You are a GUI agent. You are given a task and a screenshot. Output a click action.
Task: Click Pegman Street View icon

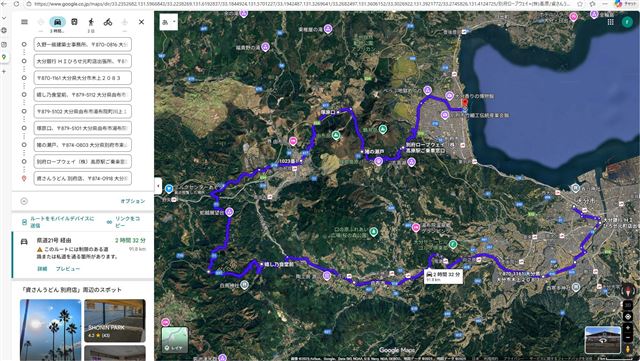coord(628,349)
